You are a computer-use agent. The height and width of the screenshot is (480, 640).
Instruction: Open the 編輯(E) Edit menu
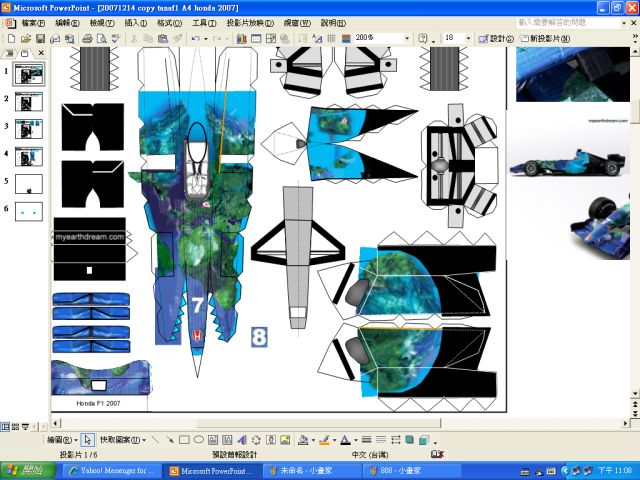67,23
